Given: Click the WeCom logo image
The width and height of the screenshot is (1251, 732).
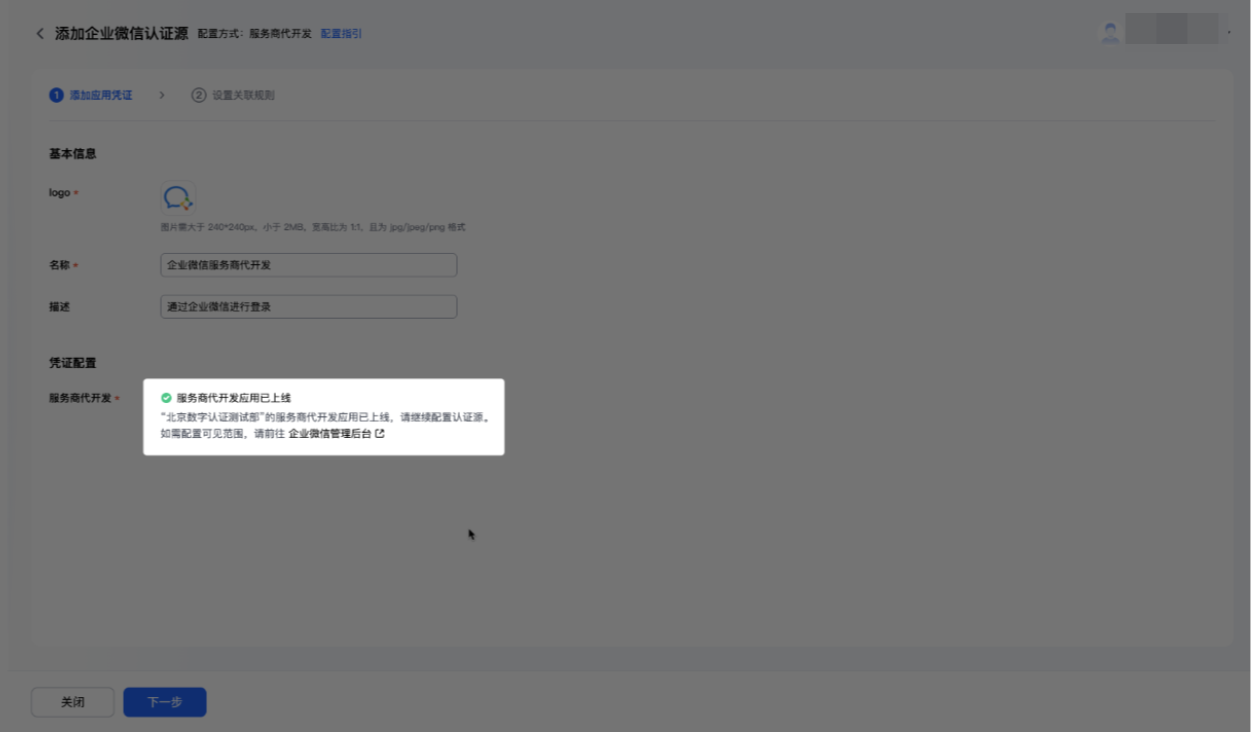Looking at the screenshot, I should click(x=178, y=198).
